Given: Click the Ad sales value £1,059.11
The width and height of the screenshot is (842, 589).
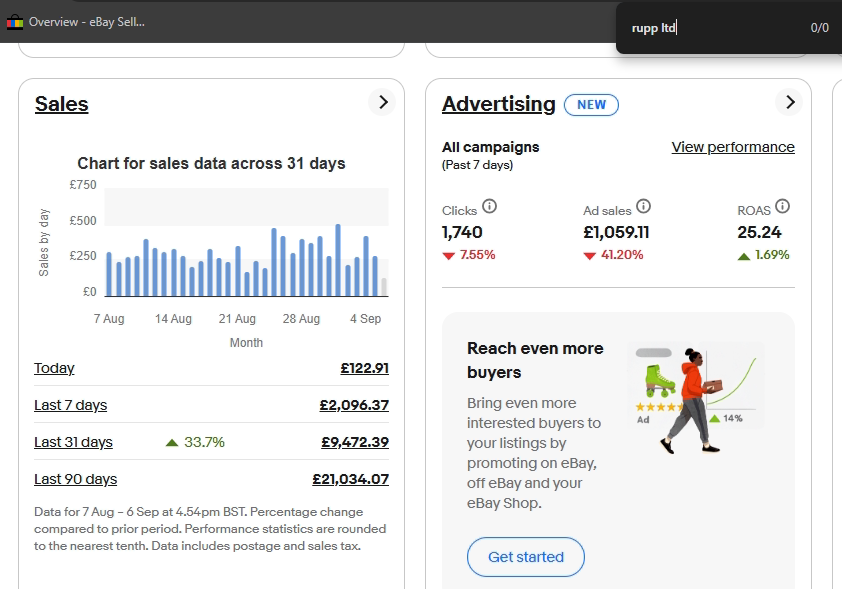Looking at the screenshot, I should [x=616, y=232].
